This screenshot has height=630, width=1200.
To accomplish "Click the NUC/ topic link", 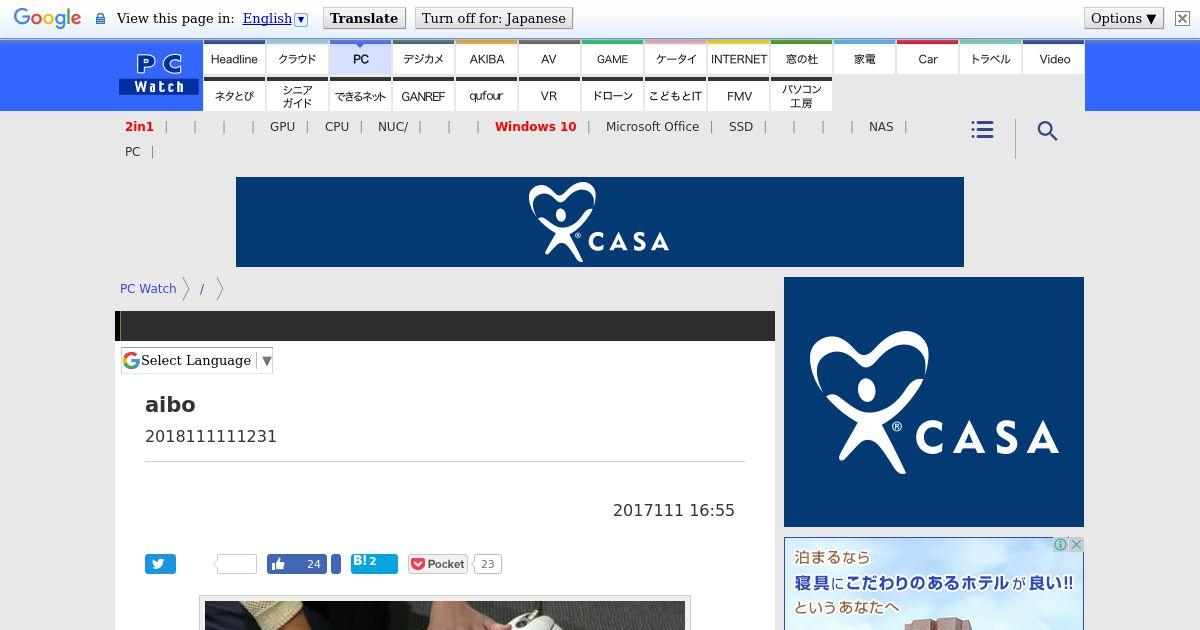I will click(393, 127).
